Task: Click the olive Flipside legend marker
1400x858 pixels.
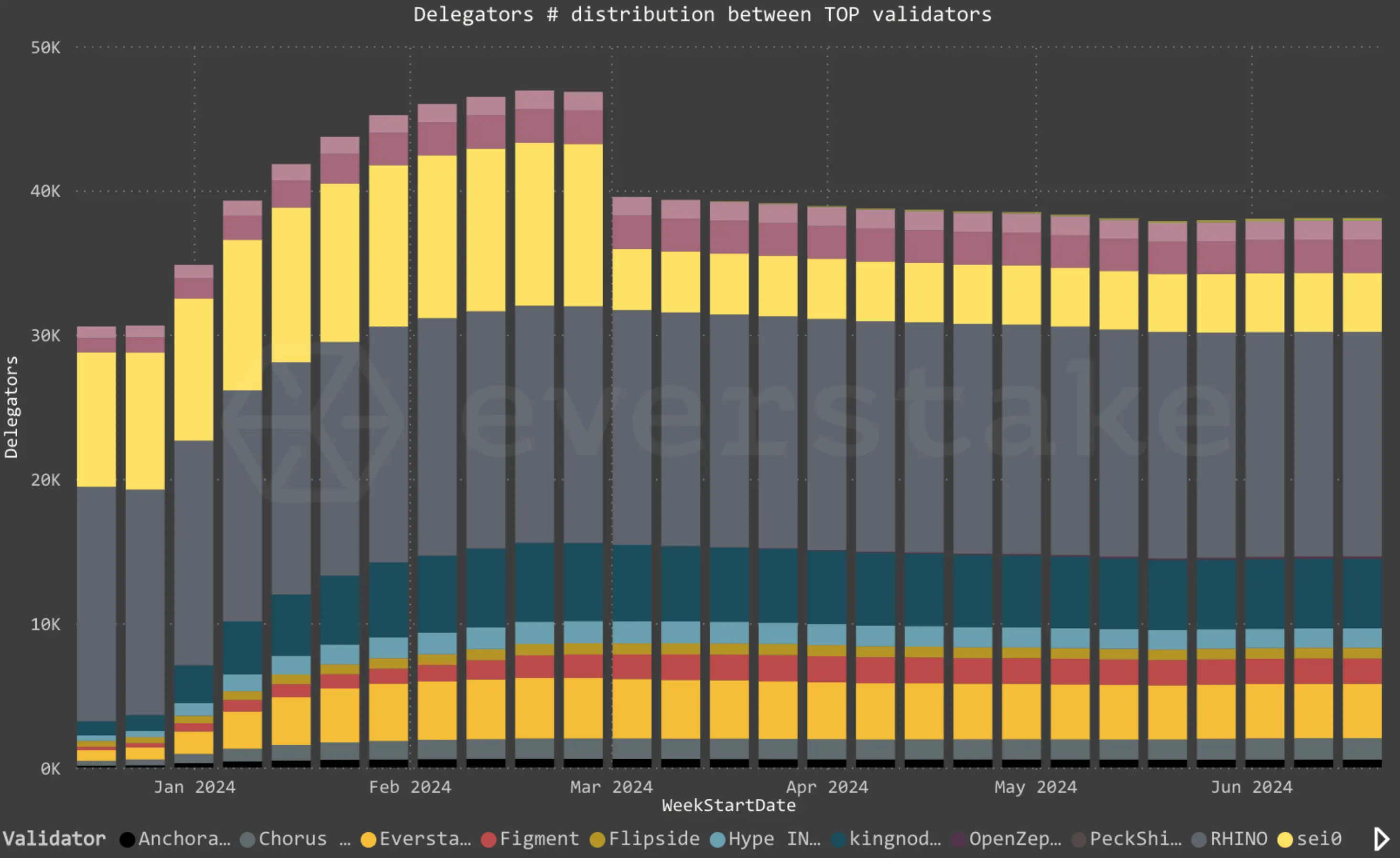Action: 598,839
